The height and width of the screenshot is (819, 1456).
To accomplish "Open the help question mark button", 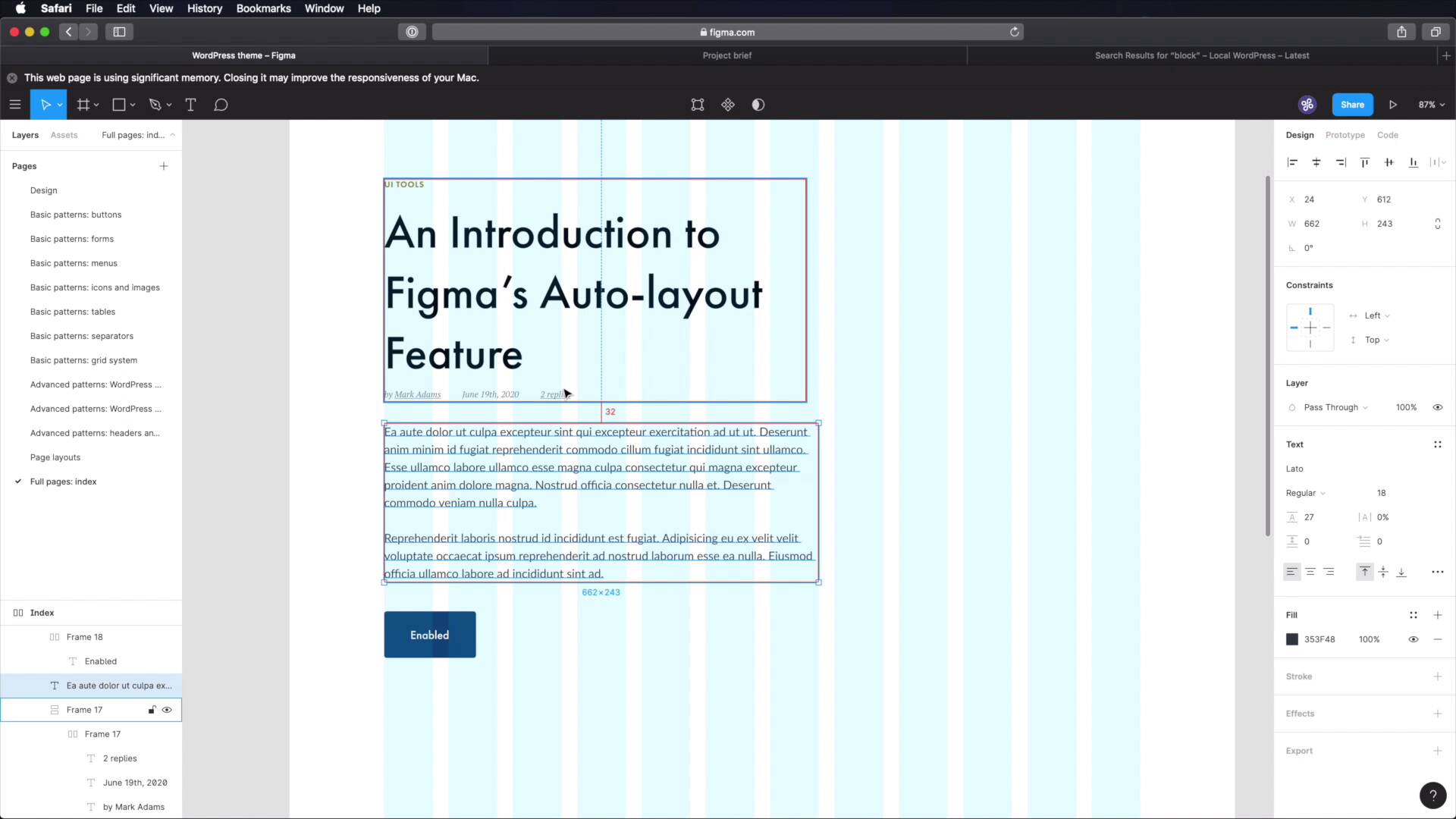I will point(1432,795).
